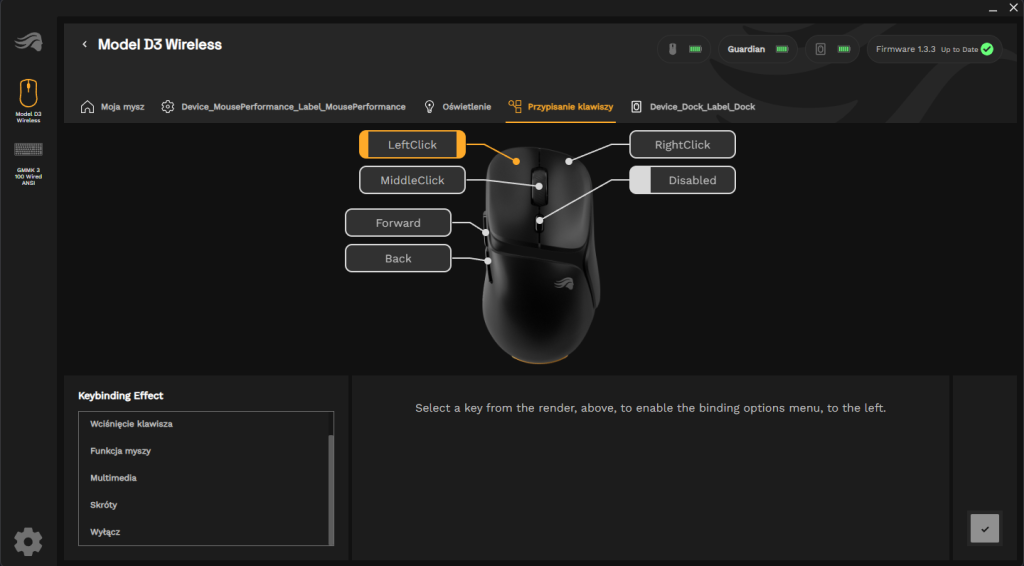Viewport: 1024px width, 566px height.
Task: Select the Model D3 Wireless mouse device icon
Action: tap(28, 94)
